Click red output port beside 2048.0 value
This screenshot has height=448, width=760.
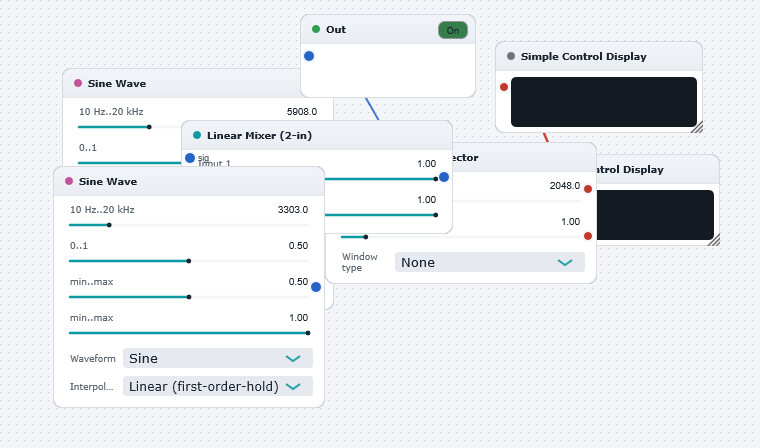[588, 189]
